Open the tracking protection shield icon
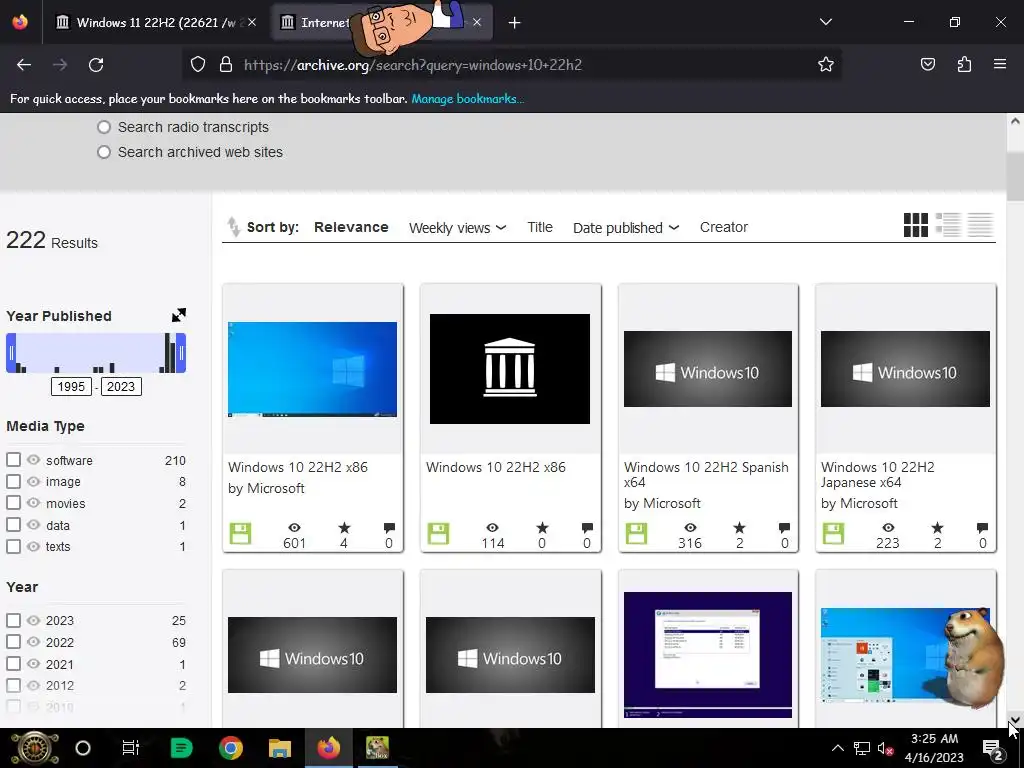1024x768 pixels. 198,65
